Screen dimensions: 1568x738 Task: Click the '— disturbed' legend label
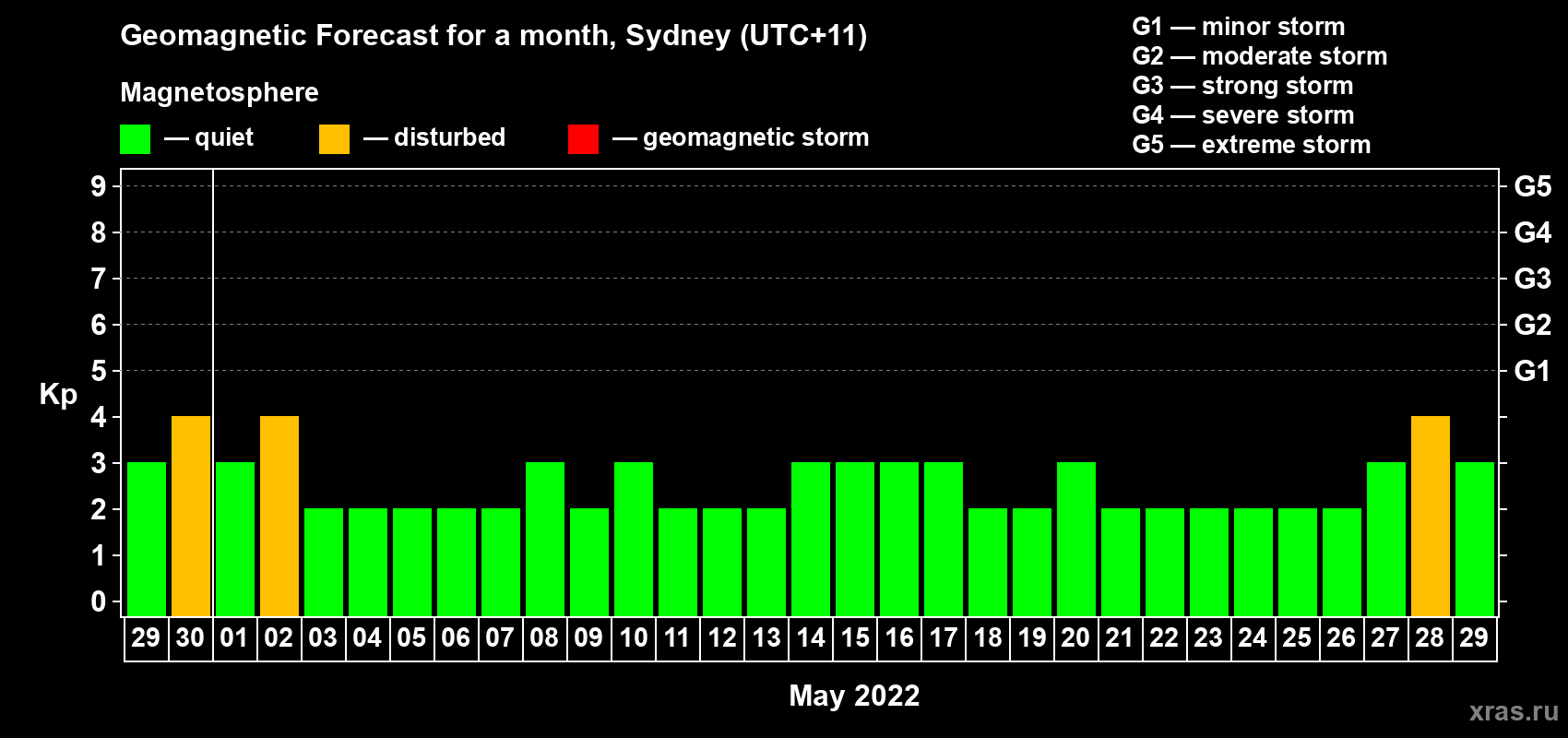tap(434, 137)
